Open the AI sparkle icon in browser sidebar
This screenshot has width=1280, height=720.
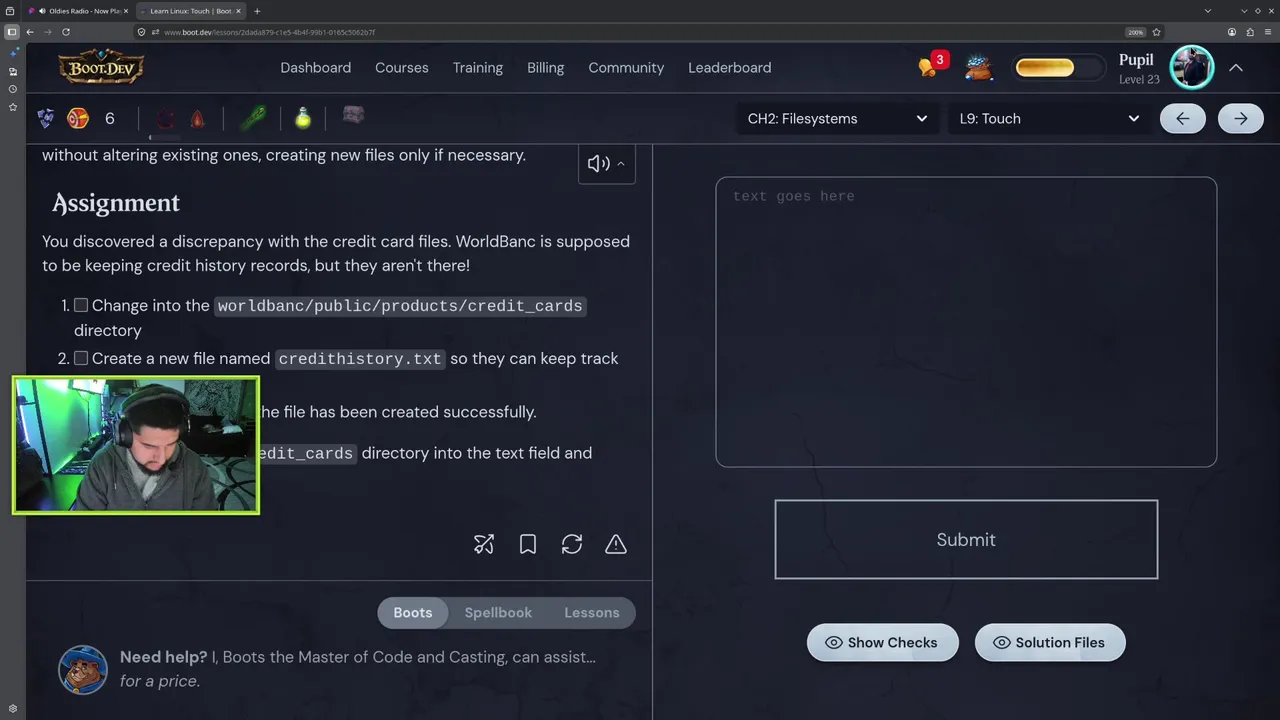[12, 53]
